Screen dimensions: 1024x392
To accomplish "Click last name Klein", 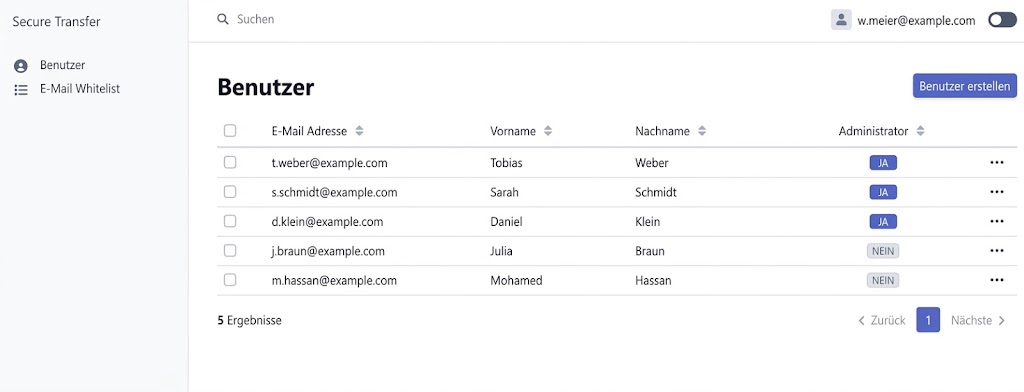I will (x=647, y=221).
